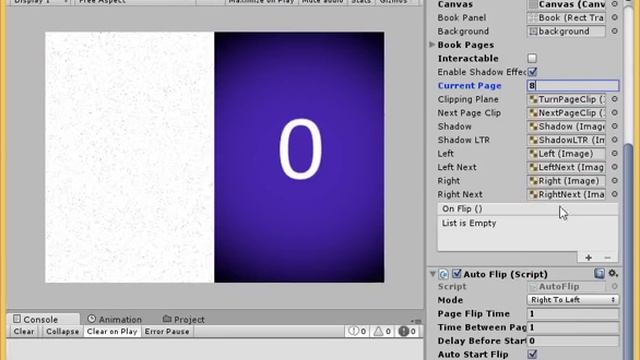Toggle the Collapse console option

62,331
